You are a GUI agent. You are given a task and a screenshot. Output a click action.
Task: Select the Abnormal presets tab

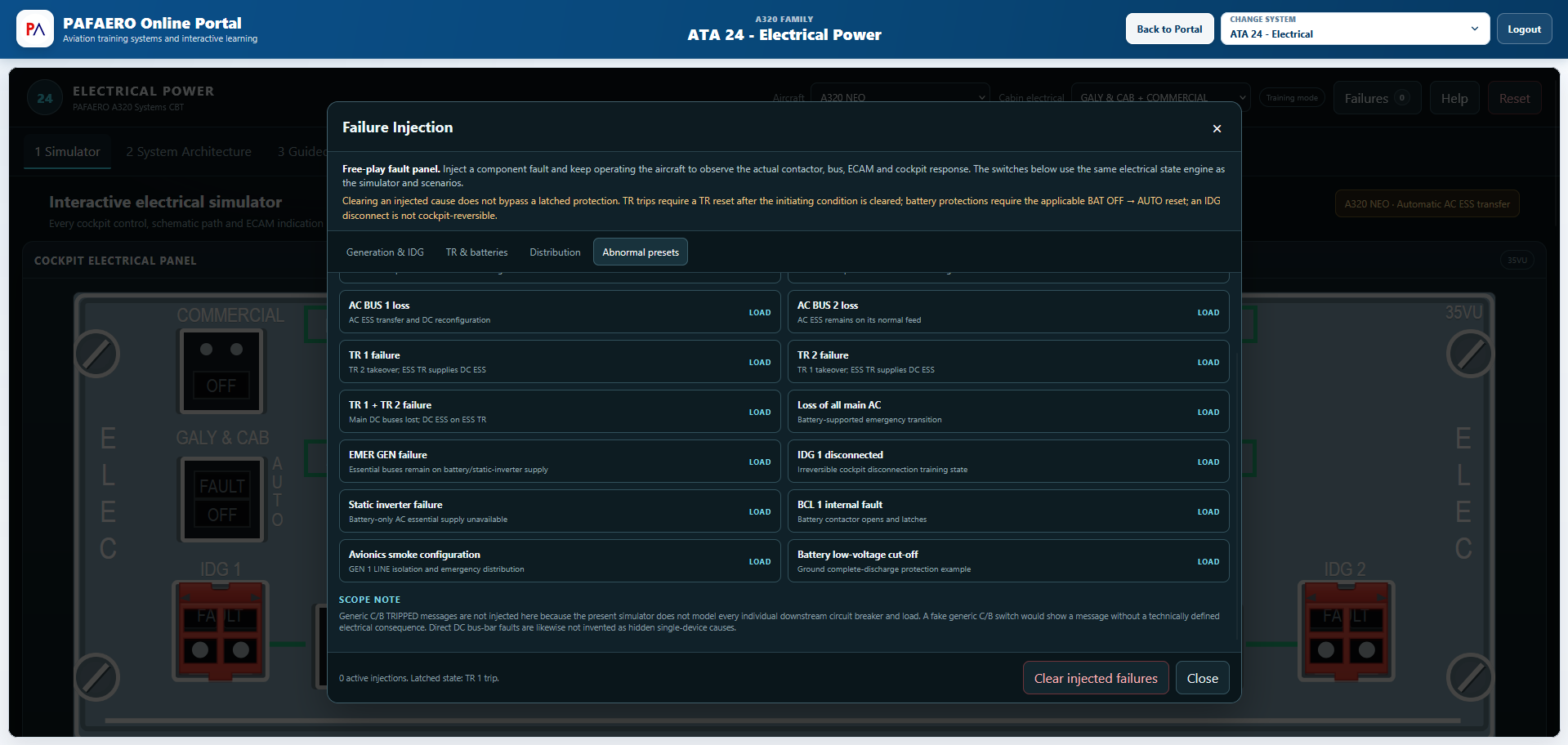641,252
